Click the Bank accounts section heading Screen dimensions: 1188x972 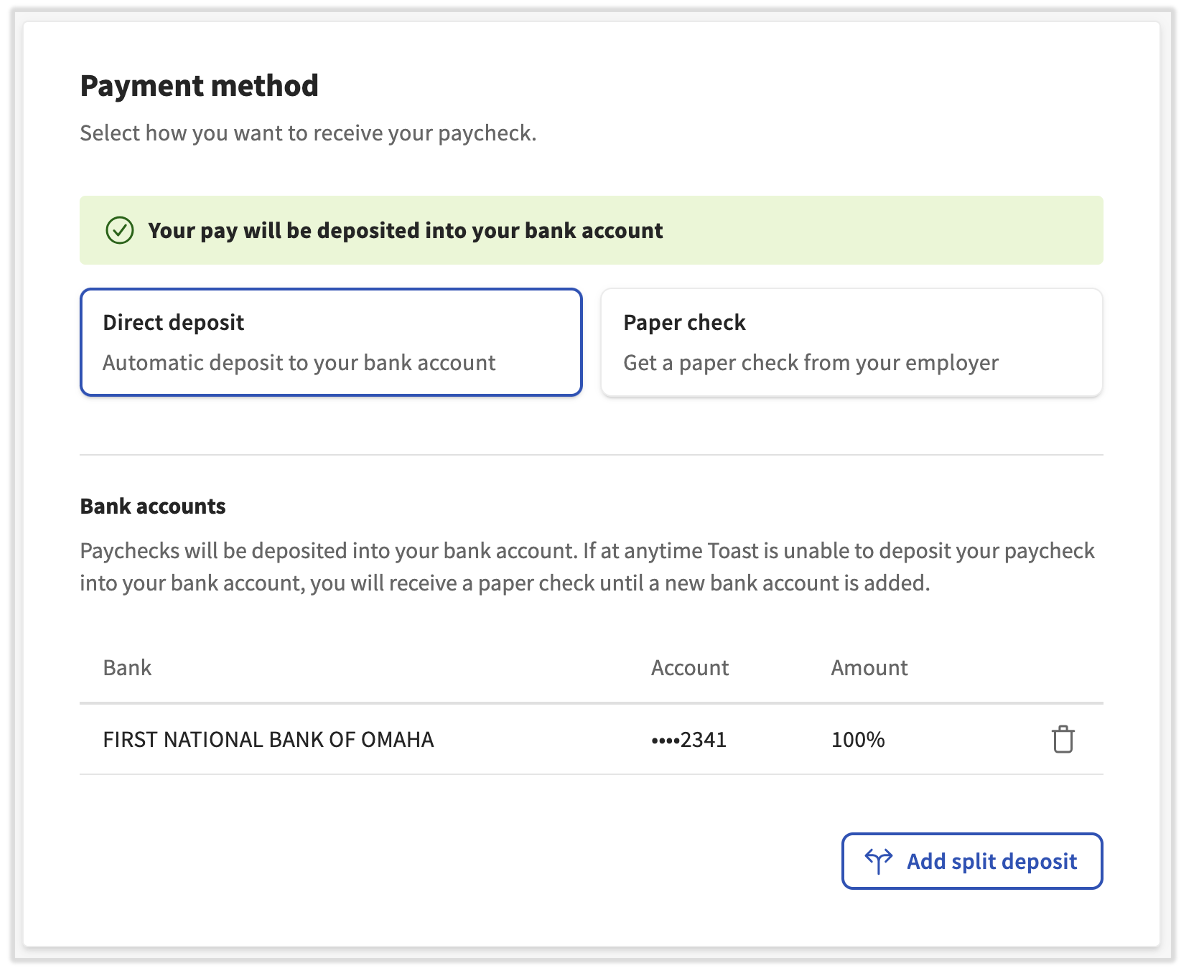click(153, 506)
